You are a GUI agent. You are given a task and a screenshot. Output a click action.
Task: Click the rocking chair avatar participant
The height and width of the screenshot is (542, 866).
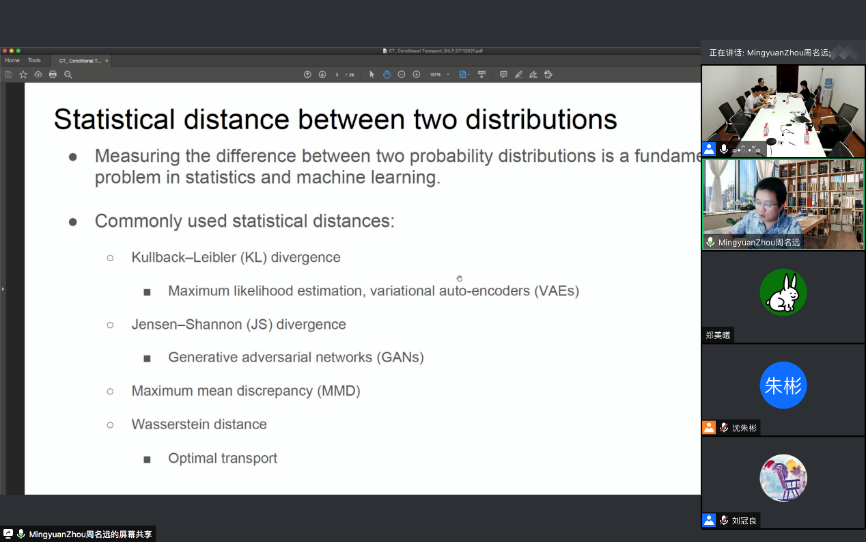click(x=783, y=478)
